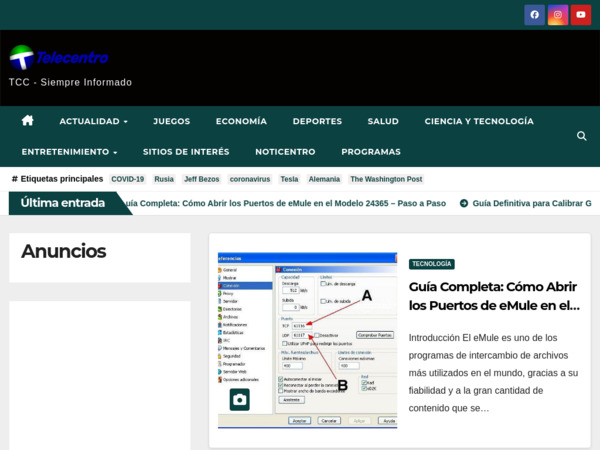Select The Washington Post tag
600x450 pixels.
pos(386,179)
